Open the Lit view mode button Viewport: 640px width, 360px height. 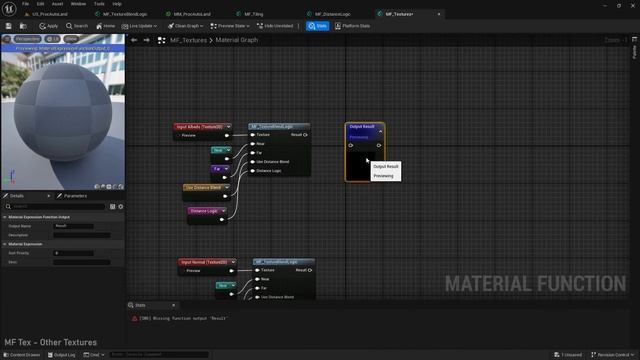53,39
